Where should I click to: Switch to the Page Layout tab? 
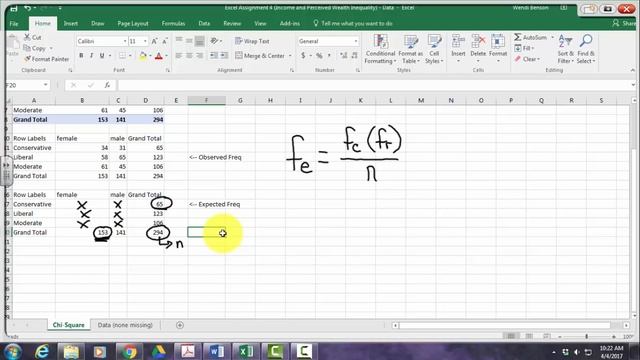tap(133, 24)
